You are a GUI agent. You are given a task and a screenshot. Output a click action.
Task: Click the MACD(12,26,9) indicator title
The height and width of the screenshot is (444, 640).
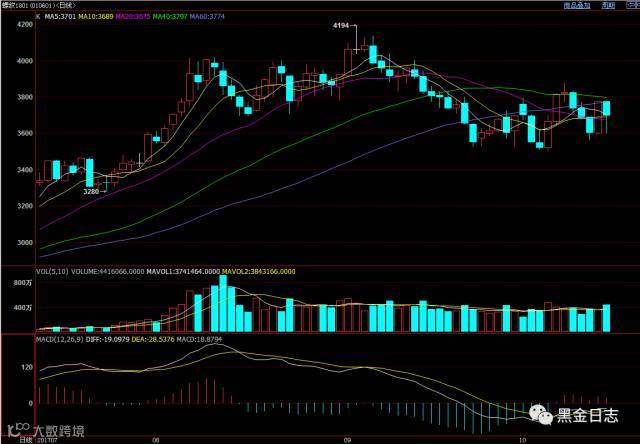coord(60,340)
